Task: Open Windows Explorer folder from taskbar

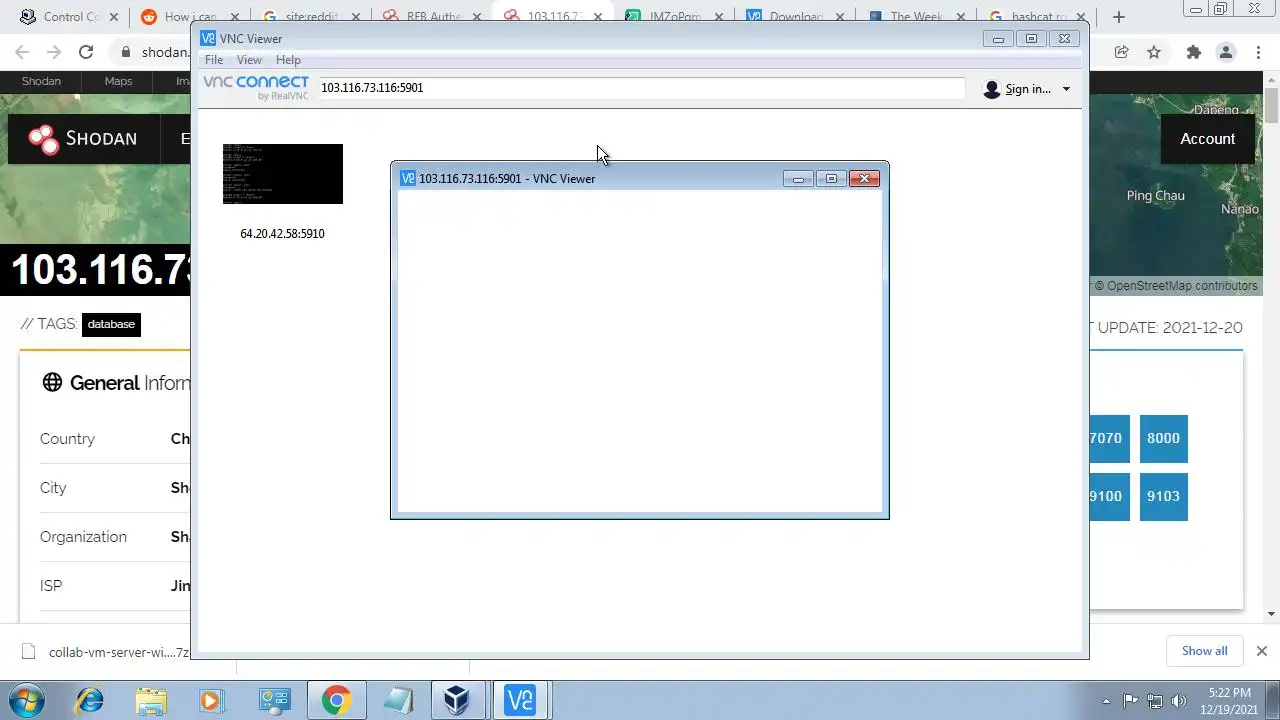Action: (151, 700)
